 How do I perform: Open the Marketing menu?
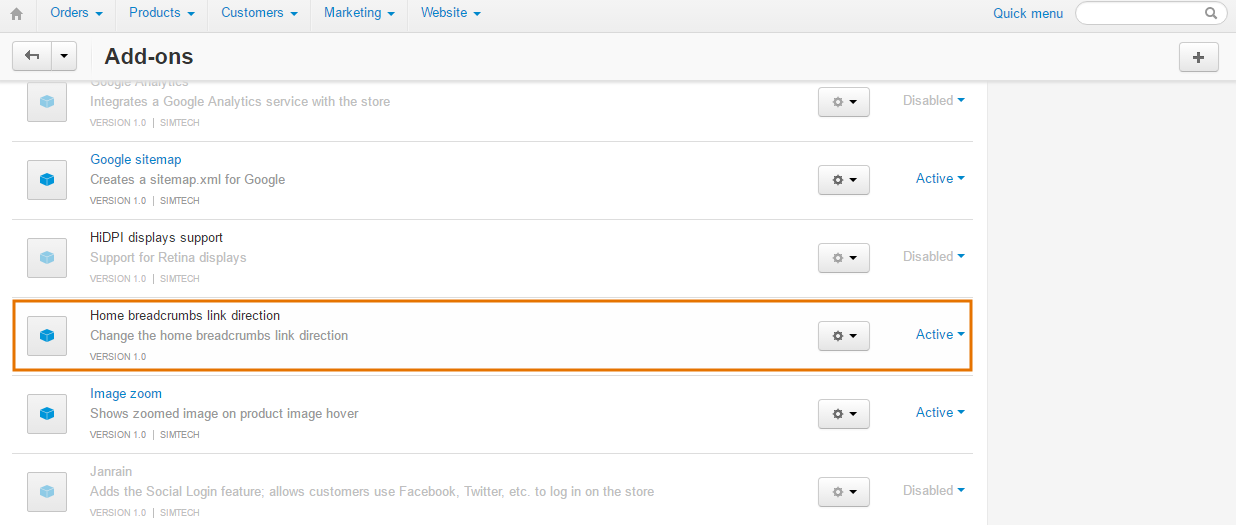pyautogui.click(x=359, y=13)
